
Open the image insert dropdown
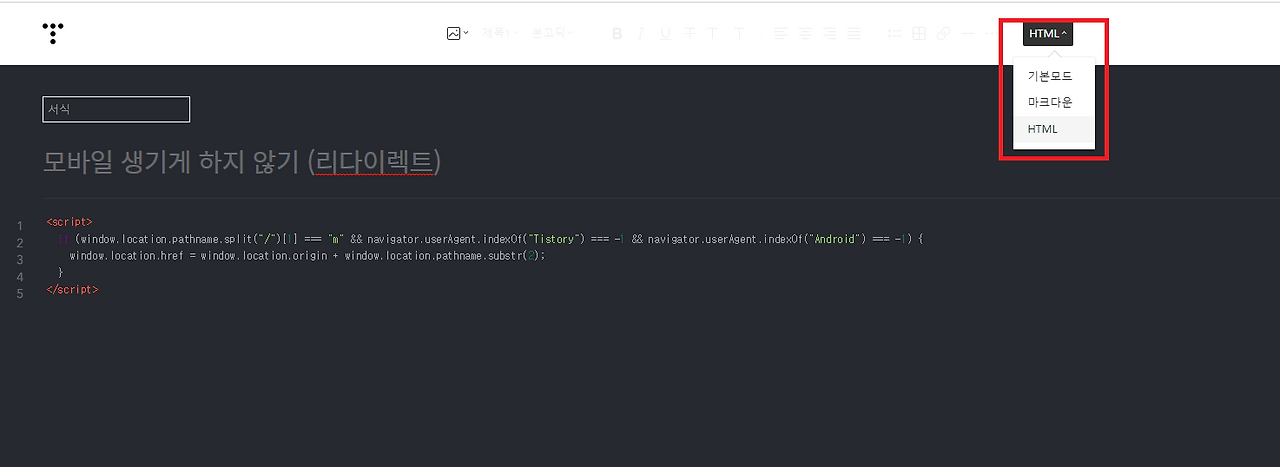(457, 33)
